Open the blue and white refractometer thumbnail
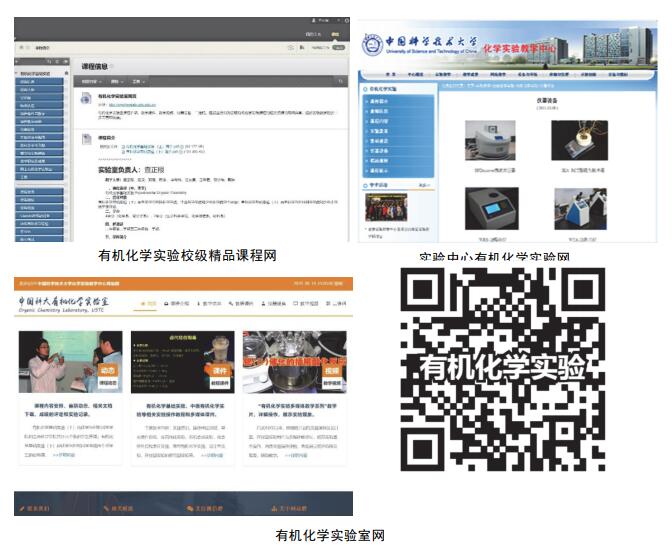This screenshot has width=672, height=555. pyautogui.click(x=580, y=209)
